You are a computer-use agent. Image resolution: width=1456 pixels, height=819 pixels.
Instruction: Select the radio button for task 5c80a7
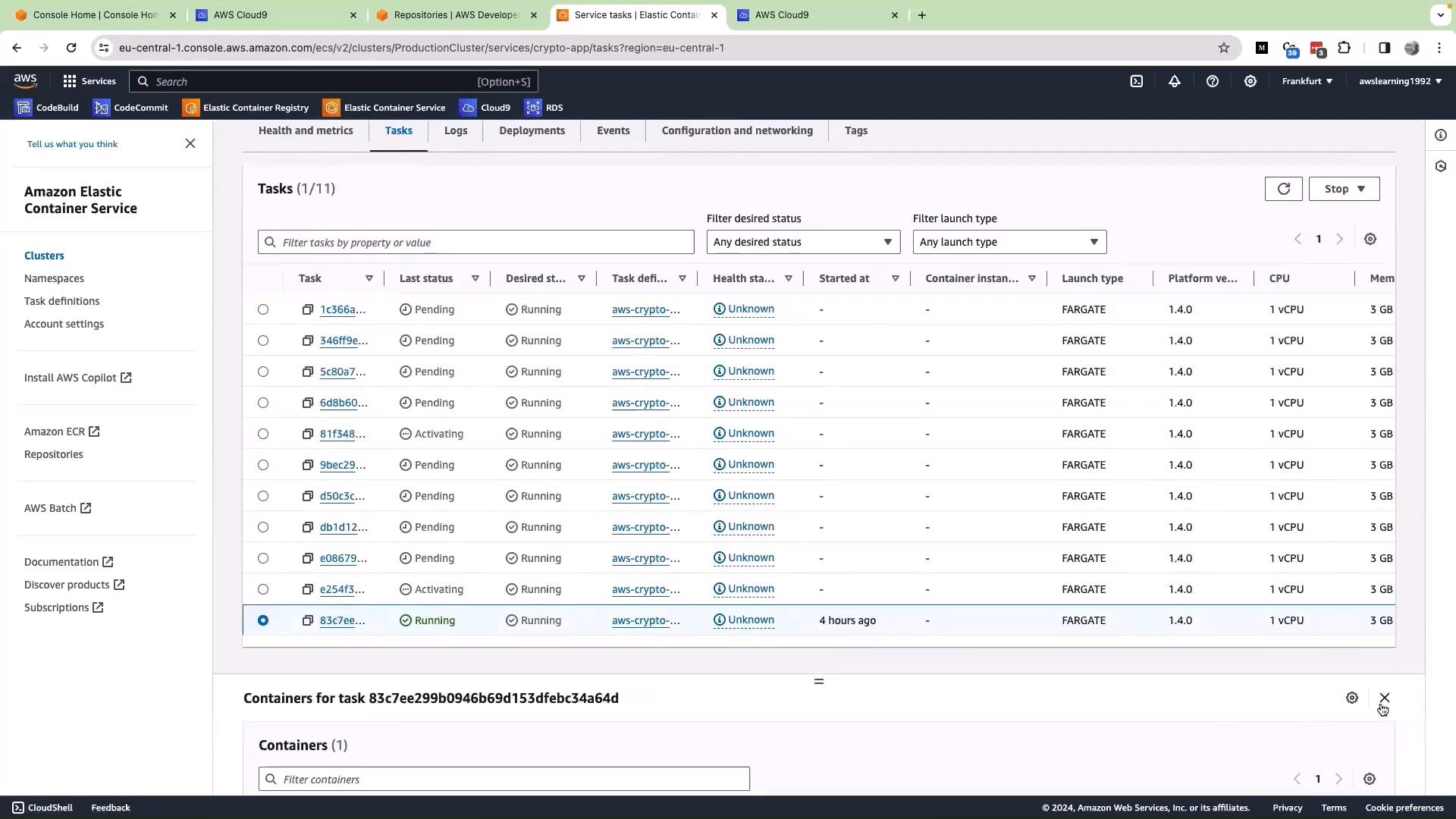click(263, 372)
